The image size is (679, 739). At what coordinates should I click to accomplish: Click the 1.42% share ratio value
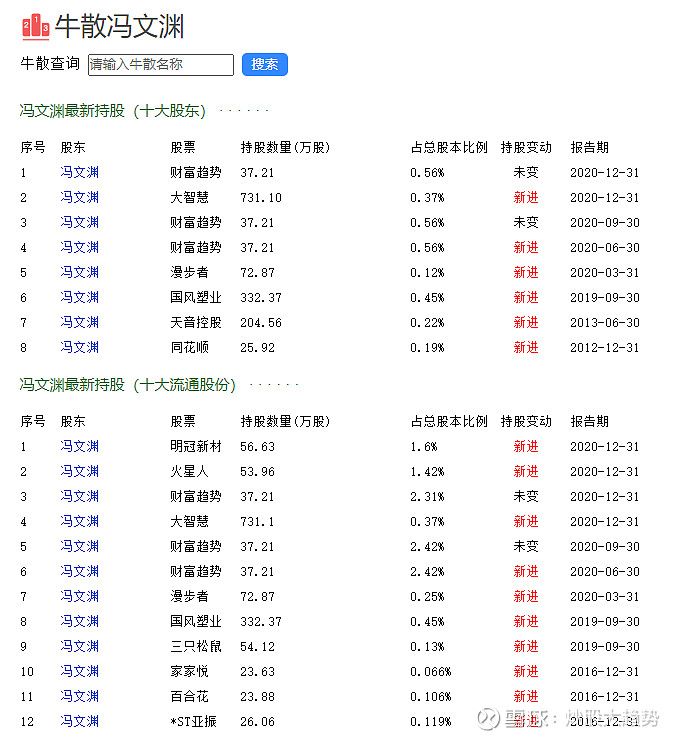[x=427, y=472]
